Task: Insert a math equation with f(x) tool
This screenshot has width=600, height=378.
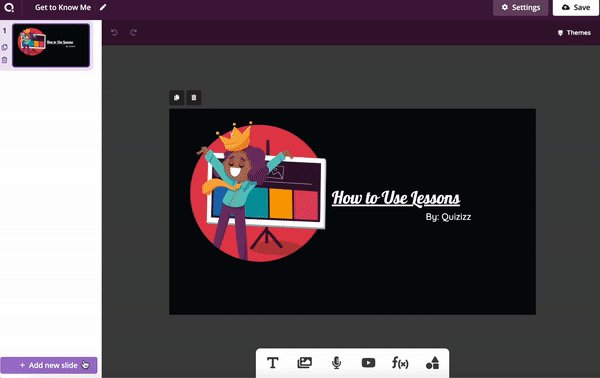Action: tap(400, 363)
